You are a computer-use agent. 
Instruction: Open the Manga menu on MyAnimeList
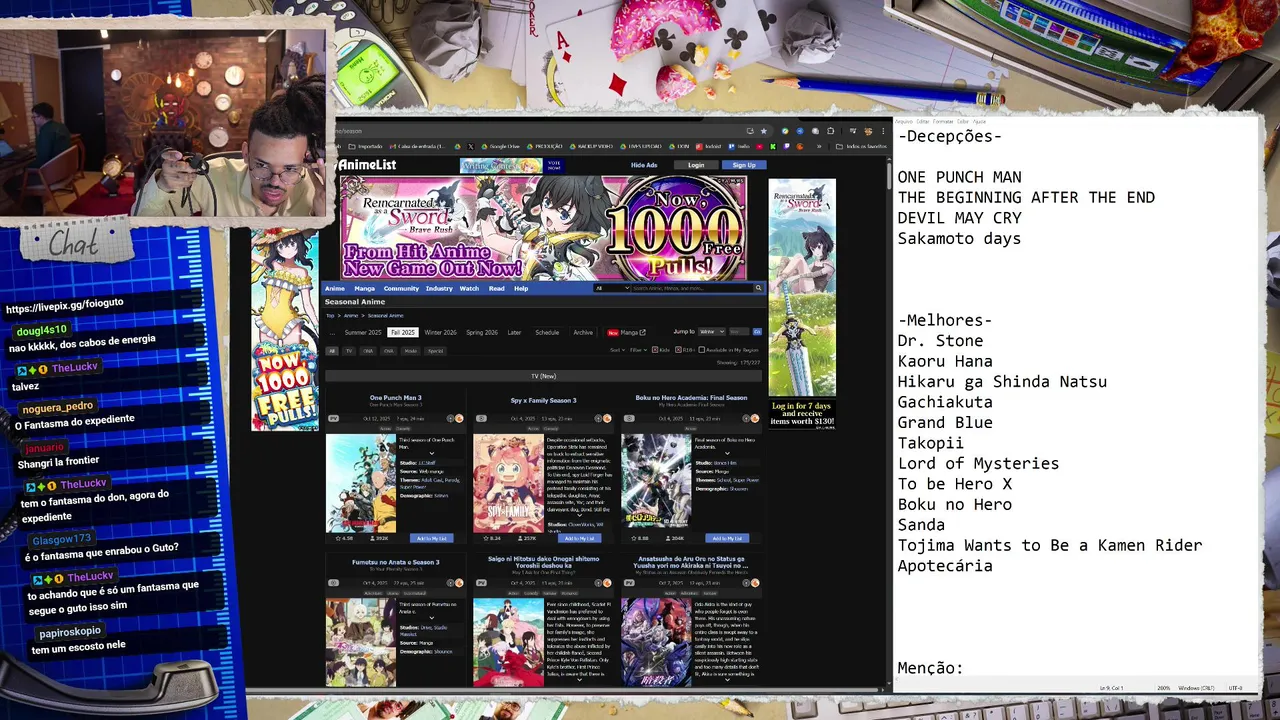tap(365, 288)
